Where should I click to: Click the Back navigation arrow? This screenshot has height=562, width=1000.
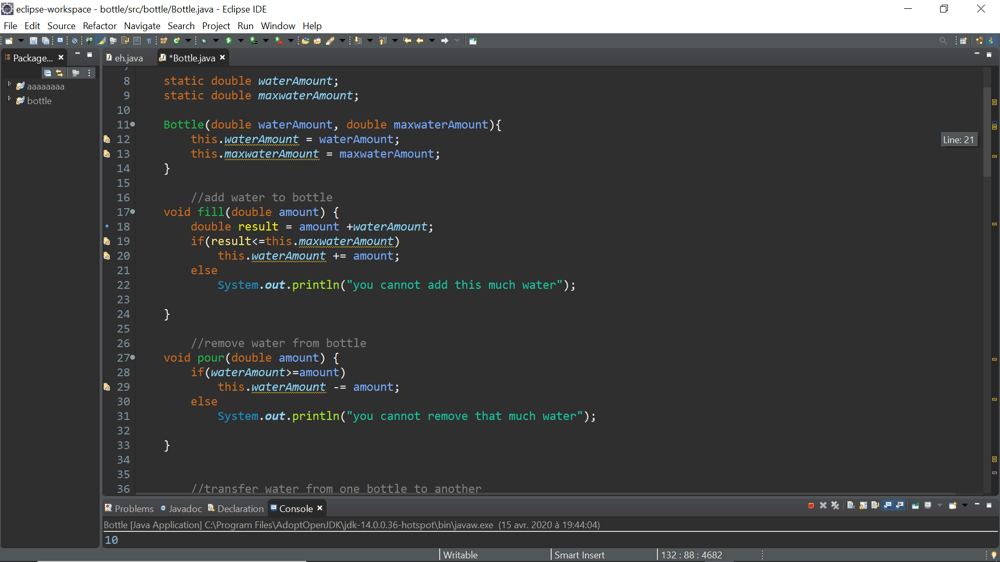coord(420,41)
